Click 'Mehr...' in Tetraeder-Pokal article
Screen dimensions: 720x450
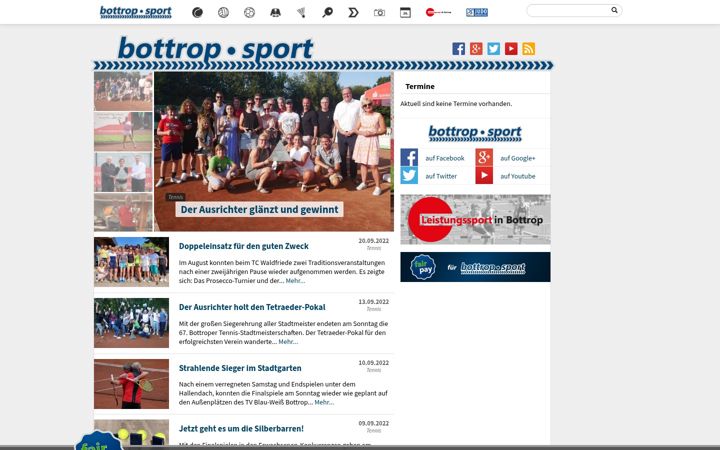(288, 342)
